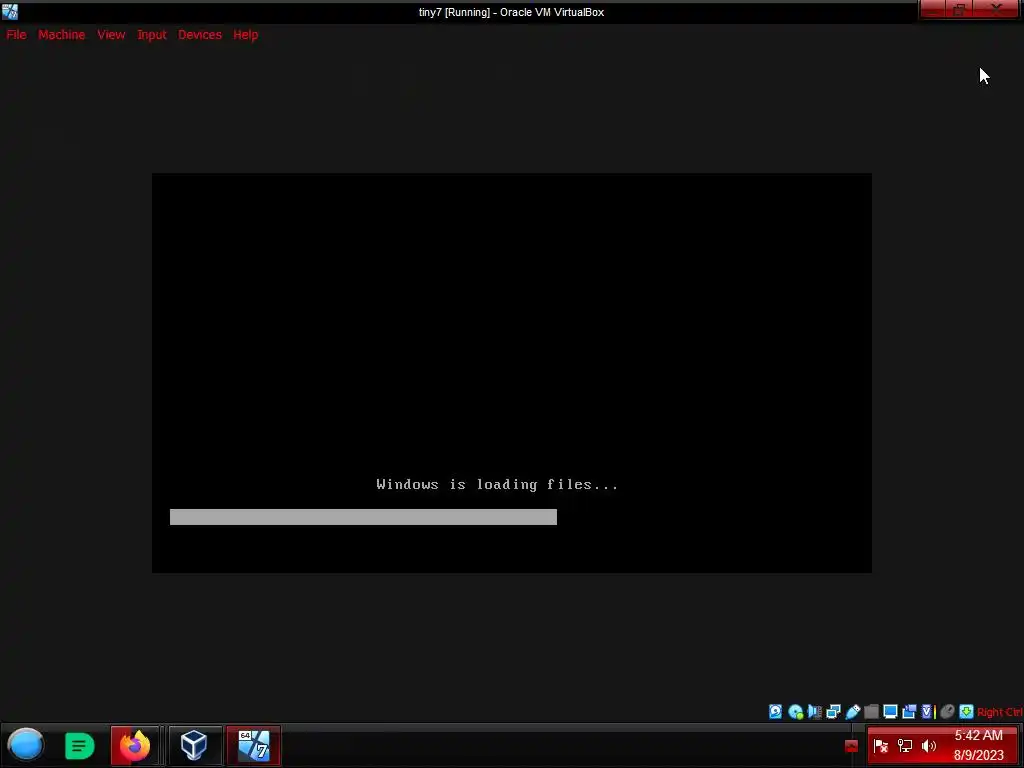Minimize the VirtualBox VM window

point(932,9)
